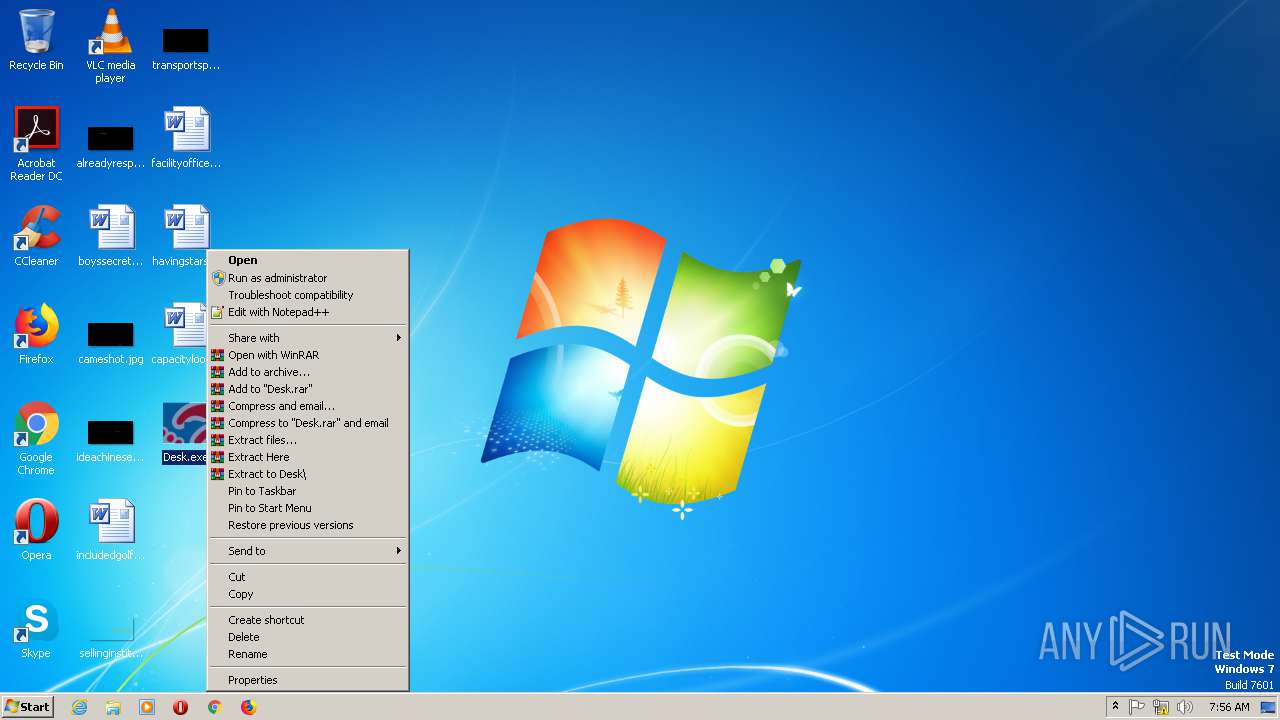Open Internet Explorer from the taskbar

79,707
